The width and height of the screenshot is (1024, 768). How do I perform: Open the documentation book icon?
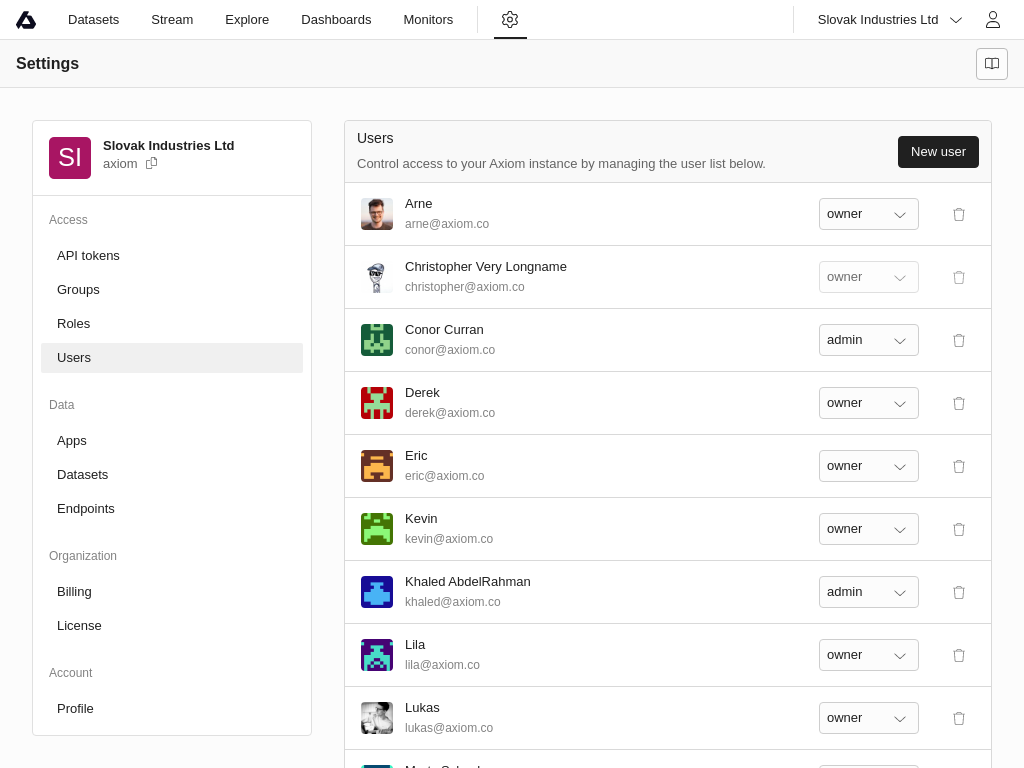[x=991, y=64]
